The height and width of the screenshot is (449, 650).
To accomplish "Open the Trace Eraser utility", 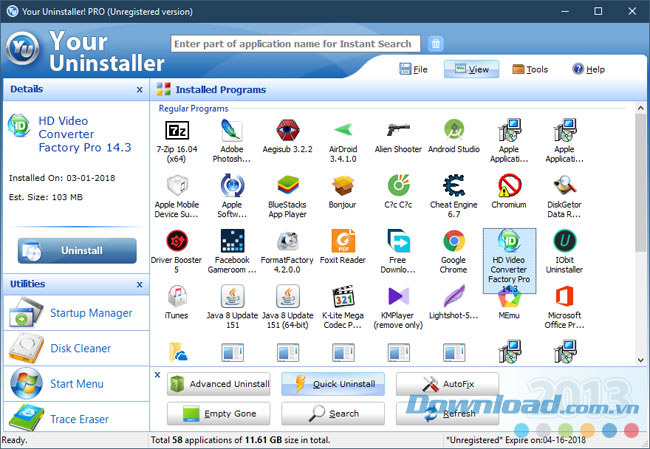I will tap(76, 418).
